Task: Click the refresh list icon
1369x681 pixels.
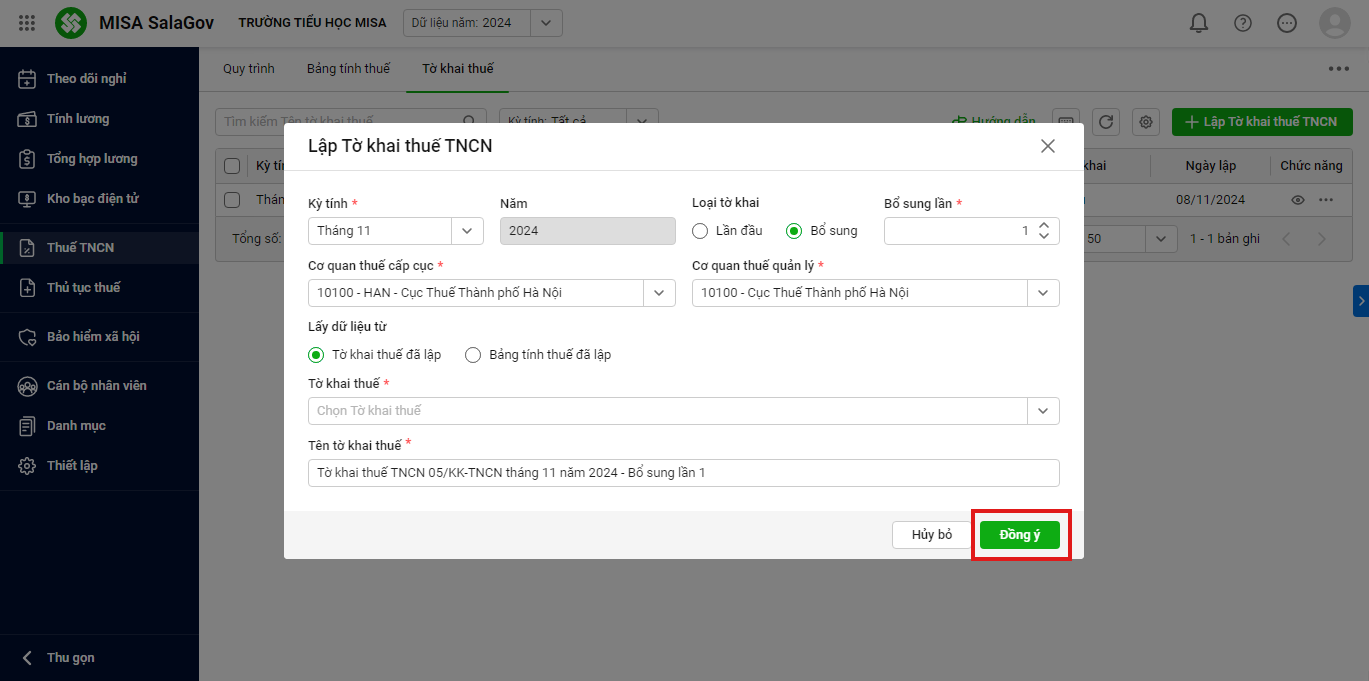Action: tap(1105, 122)
